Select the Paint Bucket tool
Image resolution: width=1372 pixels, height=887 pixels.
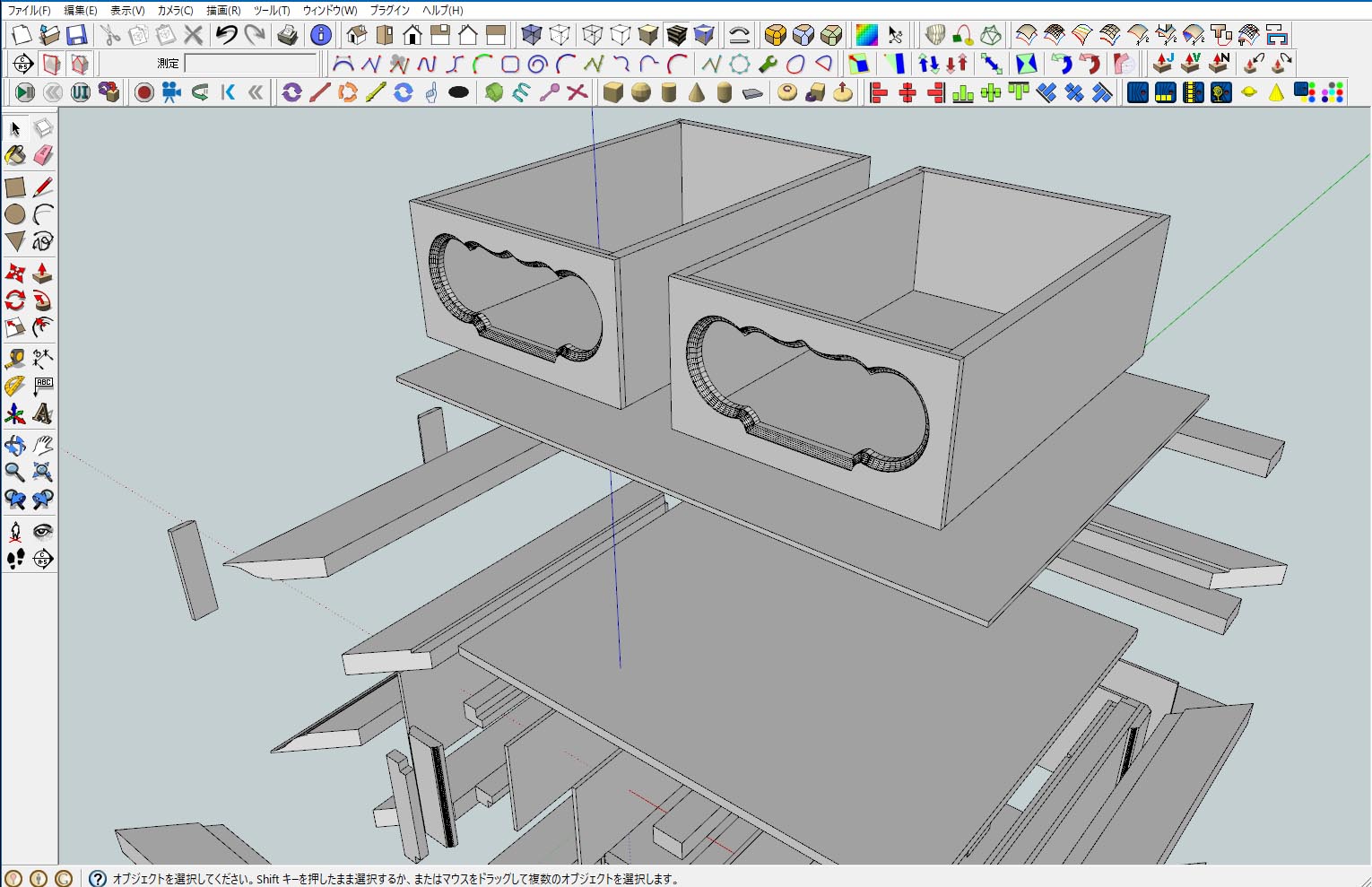coord(15,156)
